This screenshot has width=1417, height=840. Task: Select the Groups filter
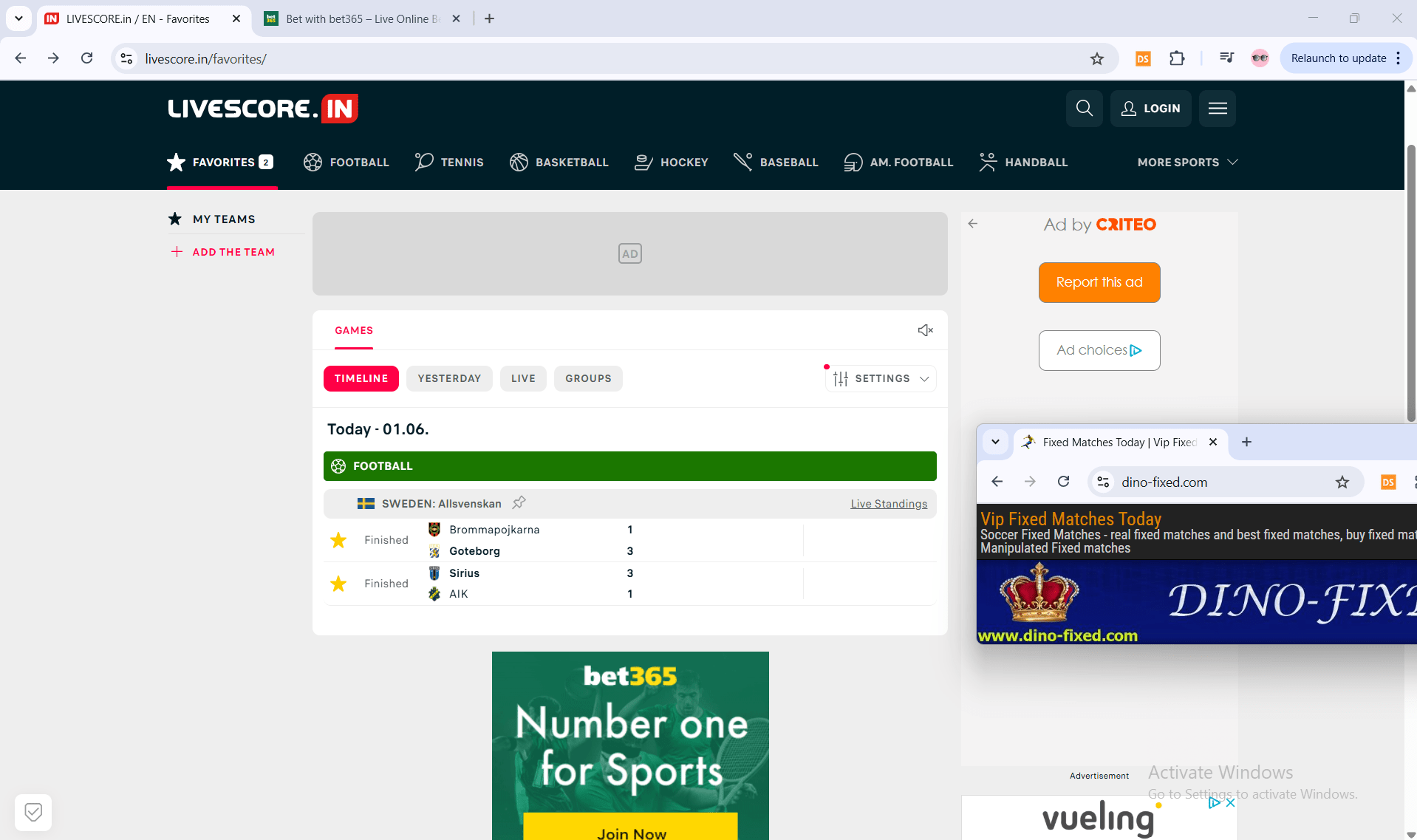point(588,378)
